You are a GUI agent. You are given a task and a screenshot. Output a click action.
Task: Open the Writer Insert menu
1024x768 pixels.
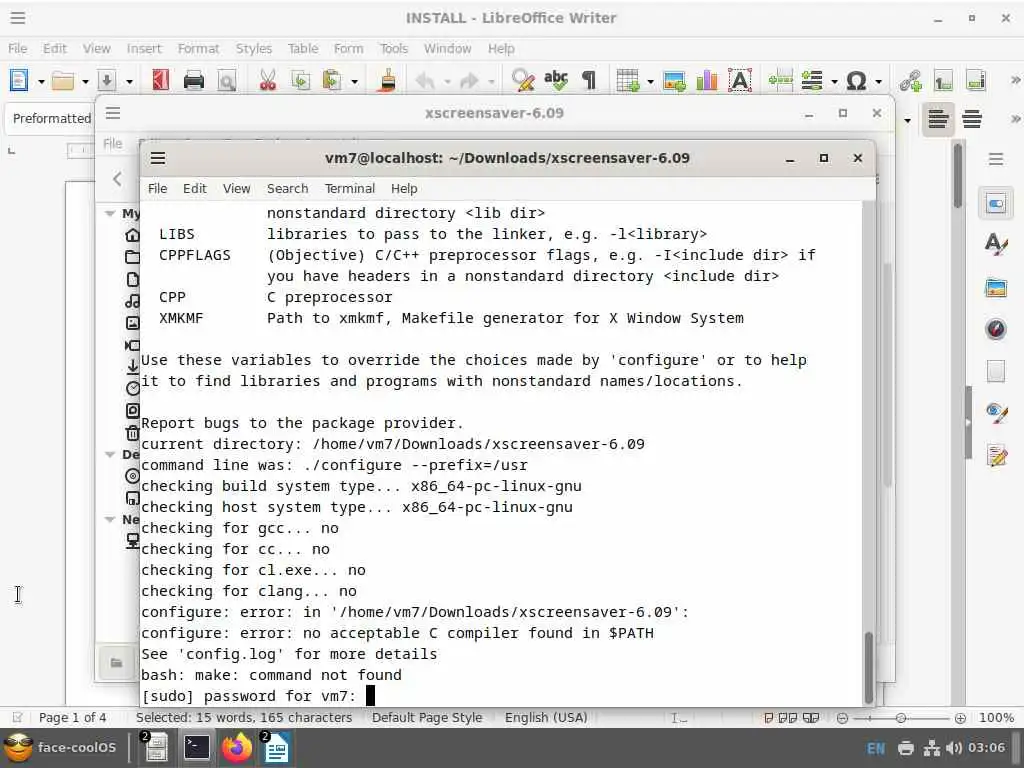click(x=144, y=48)
